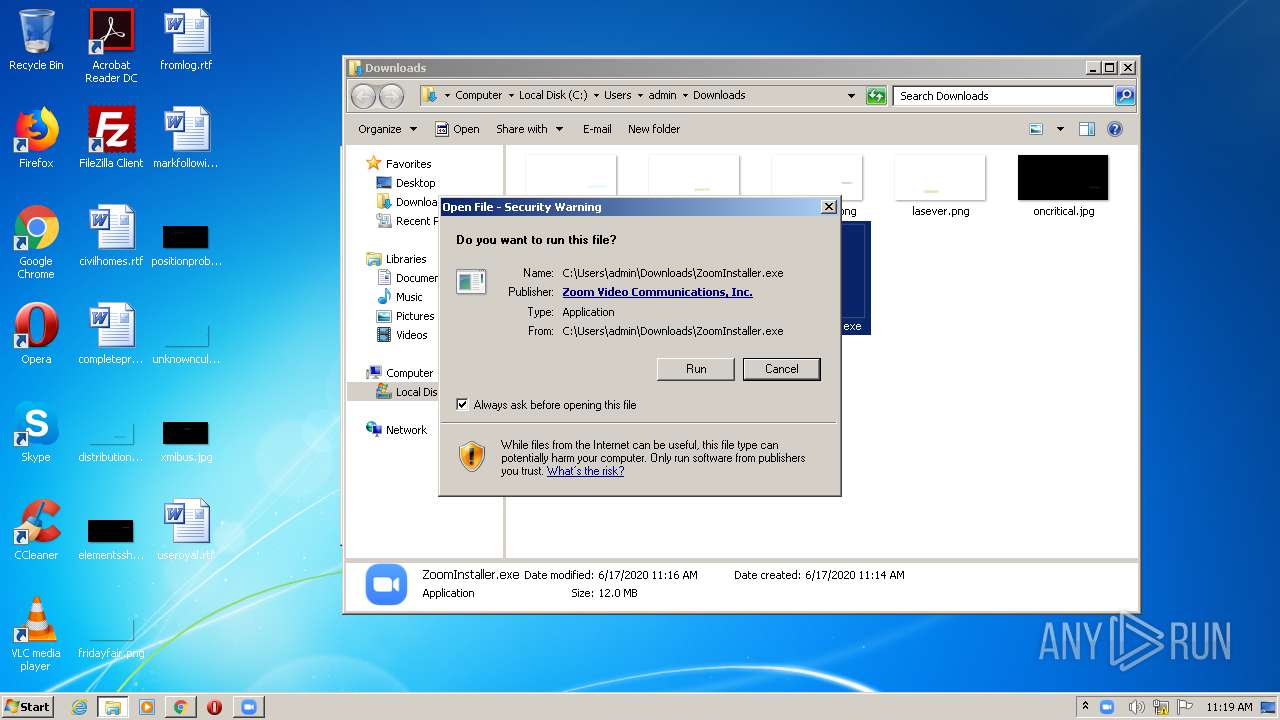Open What's the risk link
Viewport: 1280px width, 720px height.
click(585, 471)
